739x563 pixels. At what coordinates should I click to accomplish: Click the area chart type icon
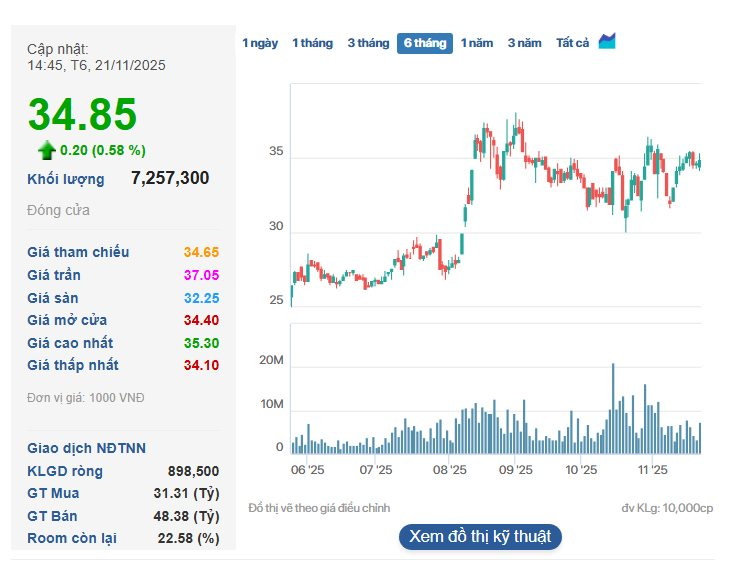[x=607, y=42]
